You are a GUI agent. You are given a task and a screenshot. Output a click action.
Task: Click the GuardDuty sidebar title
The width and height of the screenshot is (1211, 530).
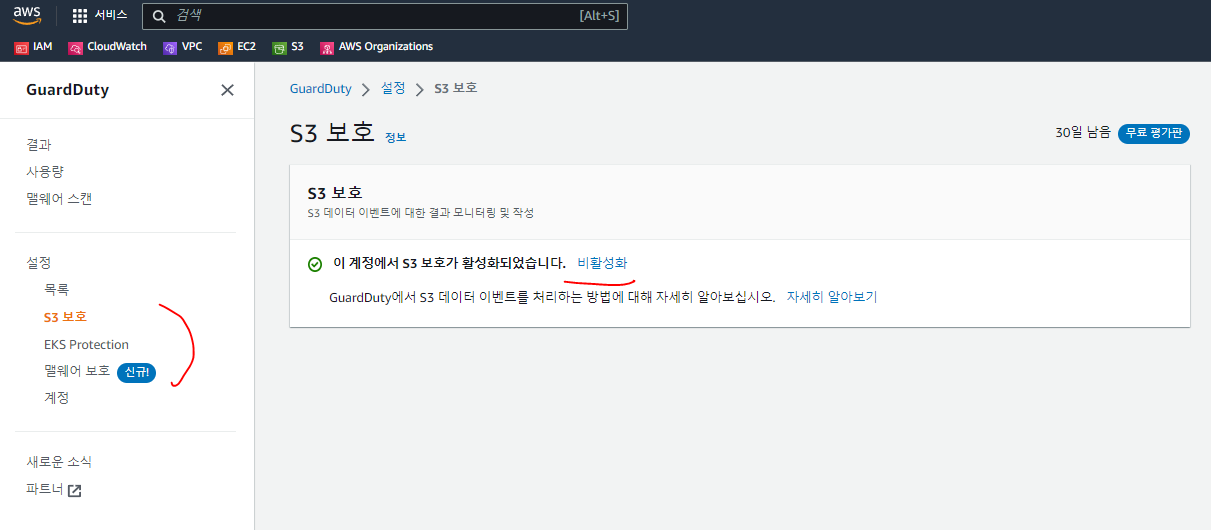click(x=68, y=90)
